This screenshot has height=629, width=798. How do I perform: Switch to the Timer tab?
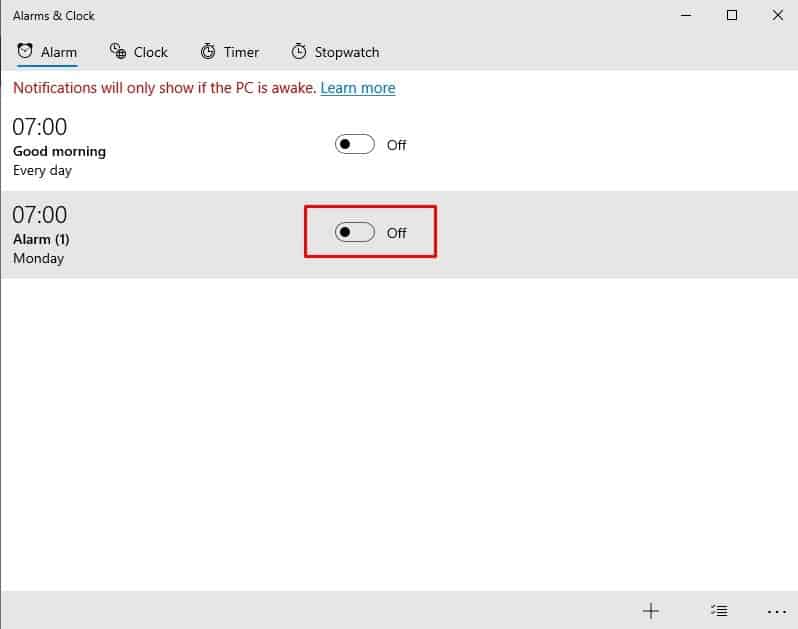click(x=230, y=52)
